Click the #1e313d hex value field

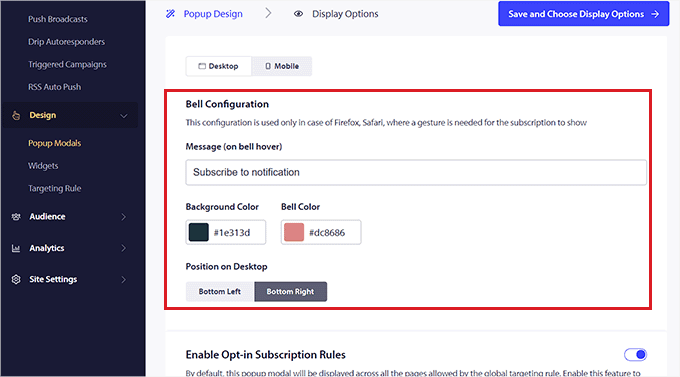(x=232, y=233)
